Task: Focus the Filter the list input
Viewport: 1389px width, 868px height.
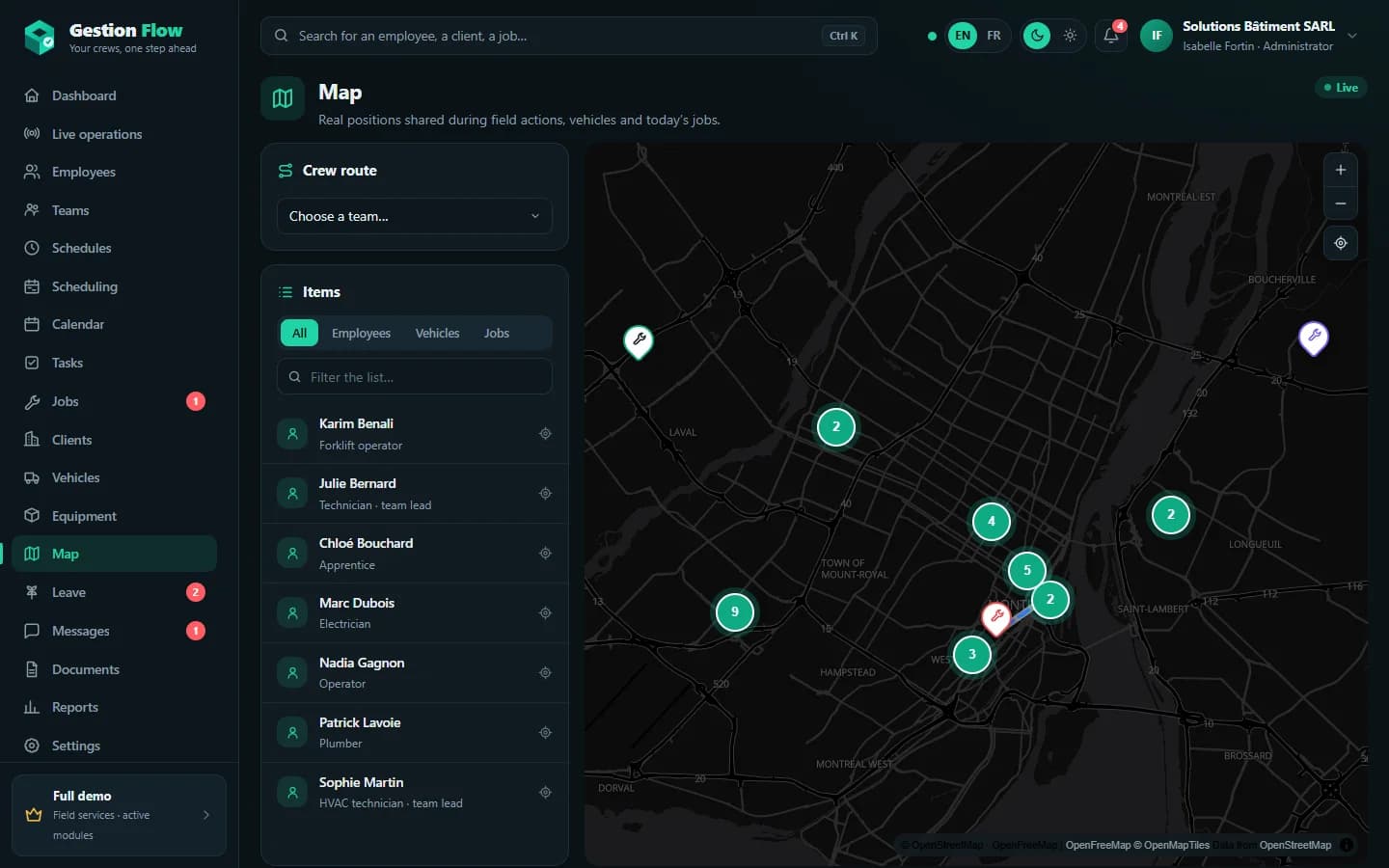Action: point(415,377)
